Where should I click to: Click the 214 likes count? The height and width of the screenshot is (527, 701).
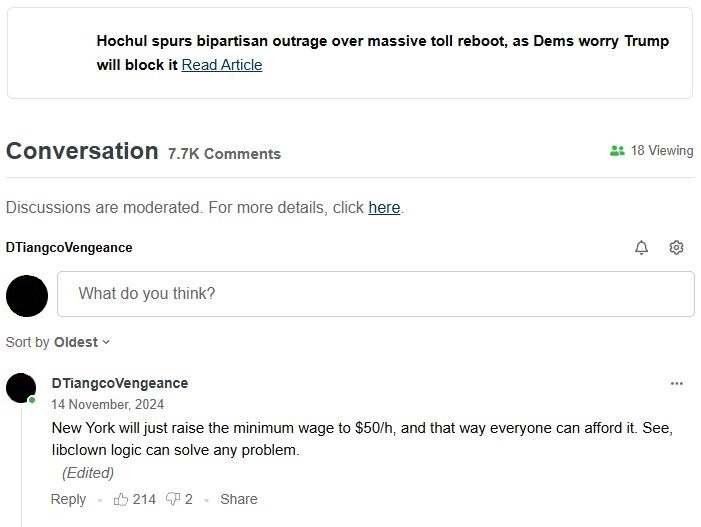(144, 499)
